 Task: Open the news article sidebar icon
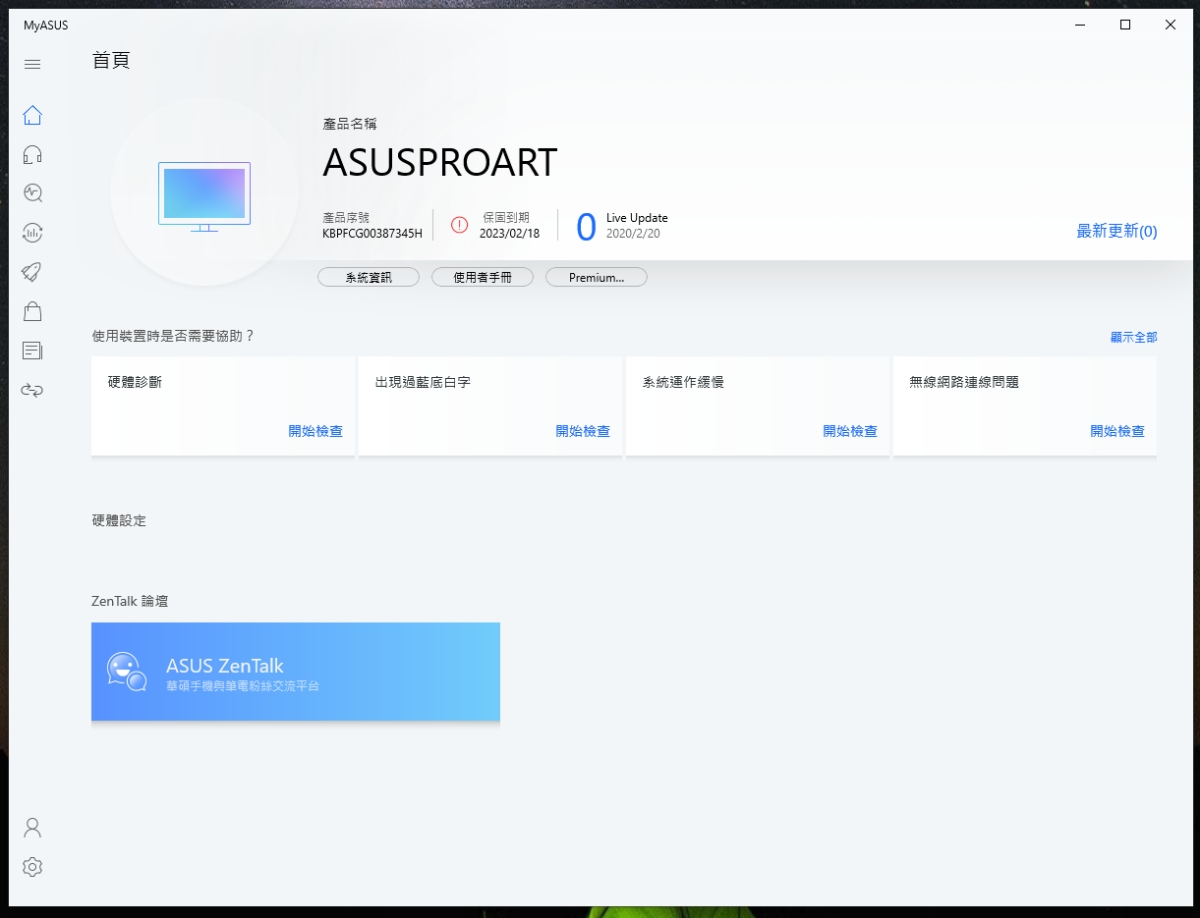click(x=32, y=350)
